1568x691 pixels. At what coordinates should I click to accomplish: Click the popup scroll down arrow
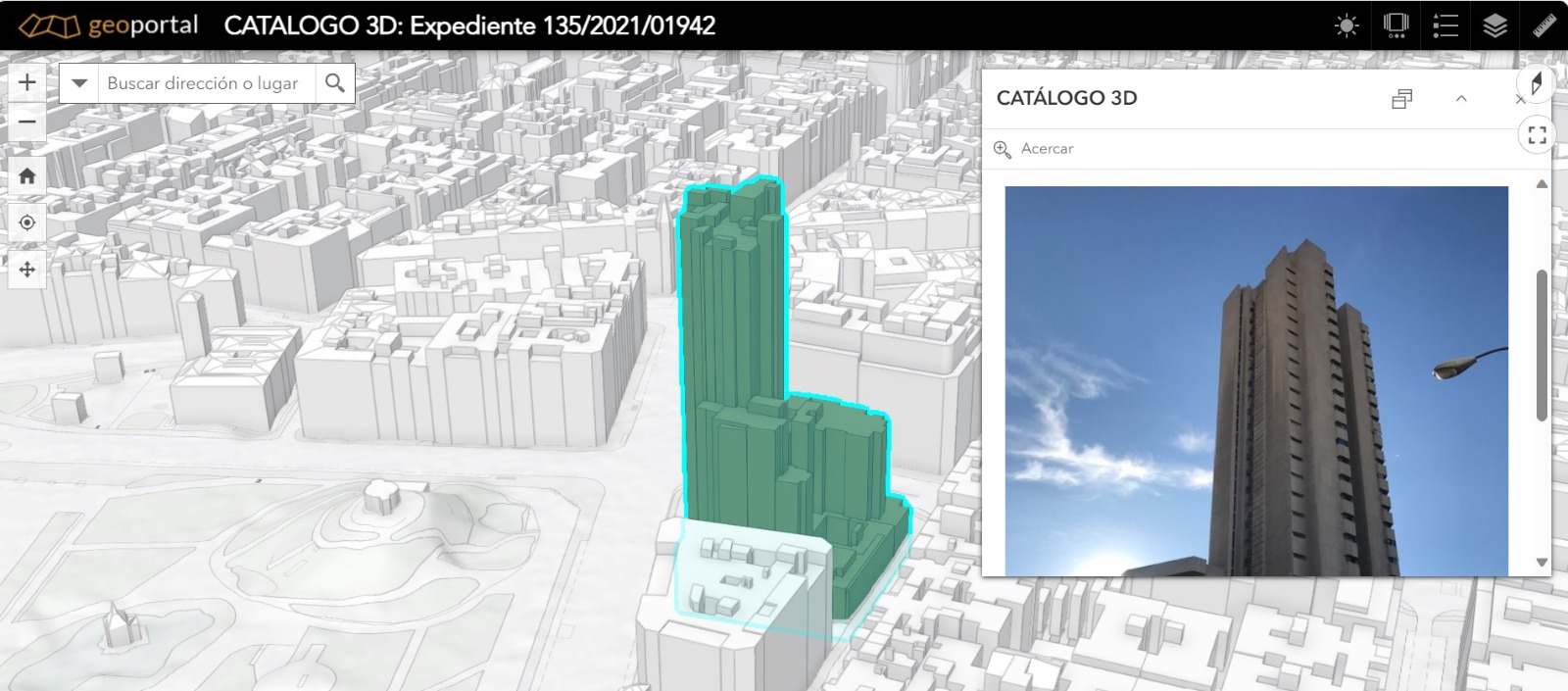1542,563
